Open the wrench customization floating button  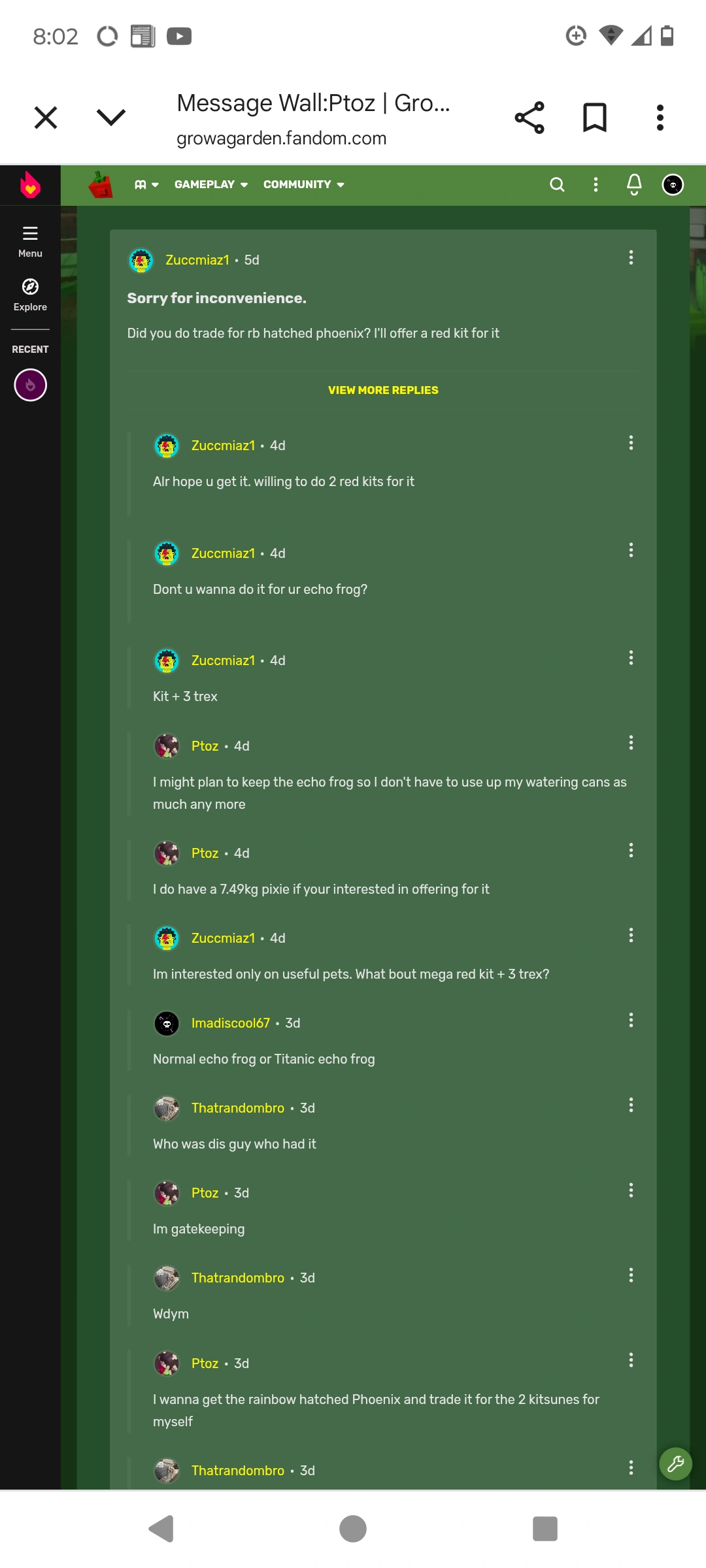pos(675,1463)
